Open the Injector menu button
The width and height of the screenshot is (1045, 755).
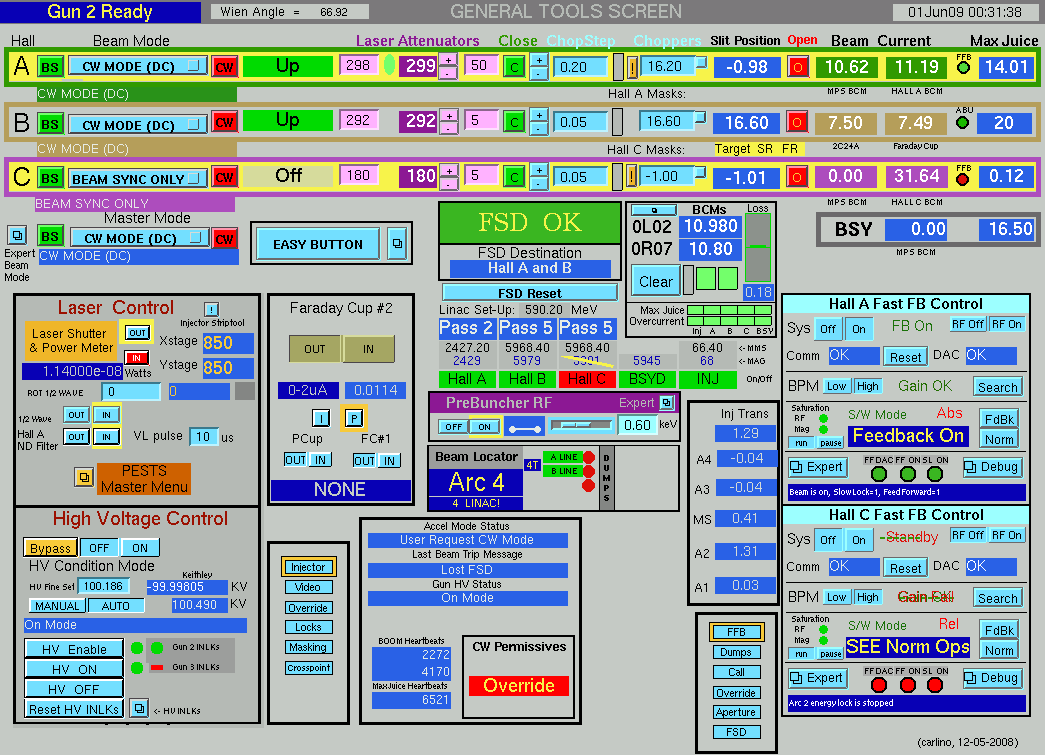pos(308,567)
